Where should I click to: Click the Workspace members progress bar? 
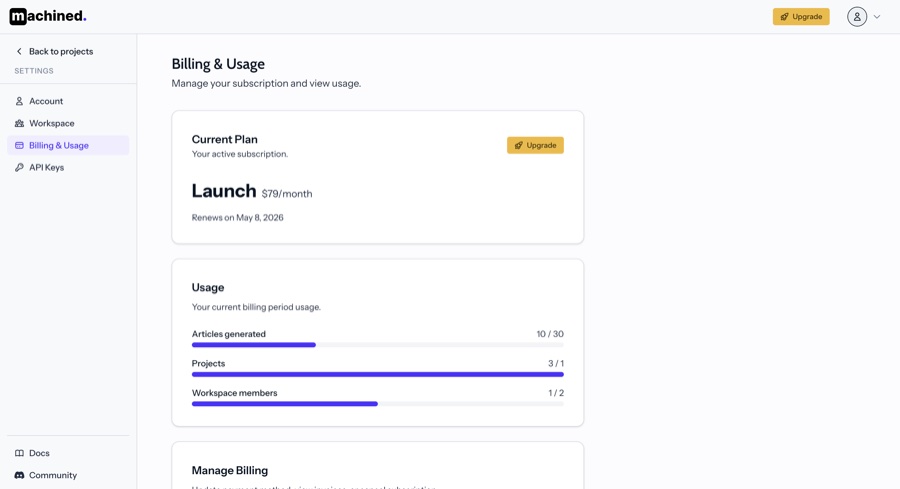378,404
